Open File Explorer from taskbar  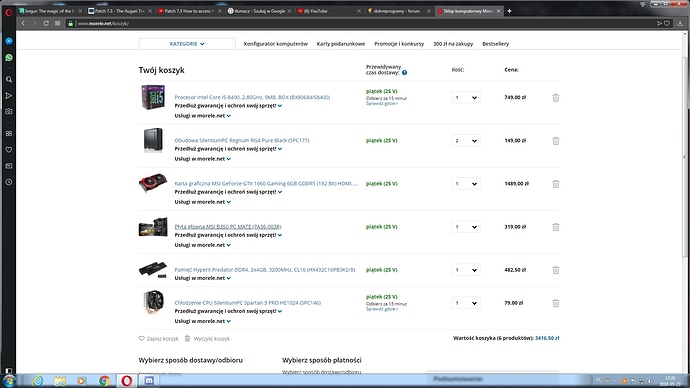tap(60, 381)
